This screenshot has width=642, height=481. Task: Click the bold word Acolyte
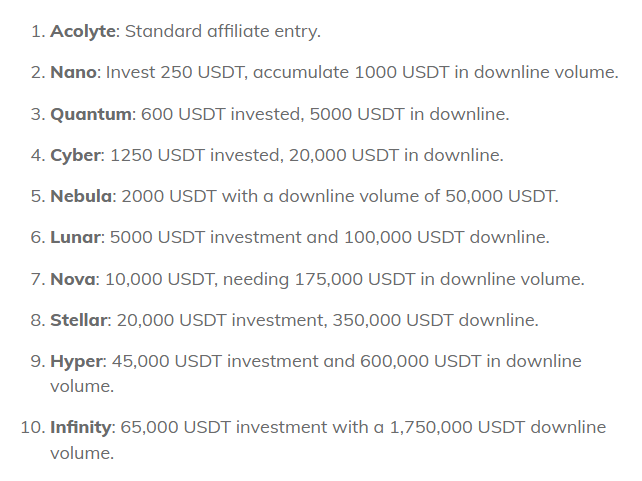coord(83,32)
